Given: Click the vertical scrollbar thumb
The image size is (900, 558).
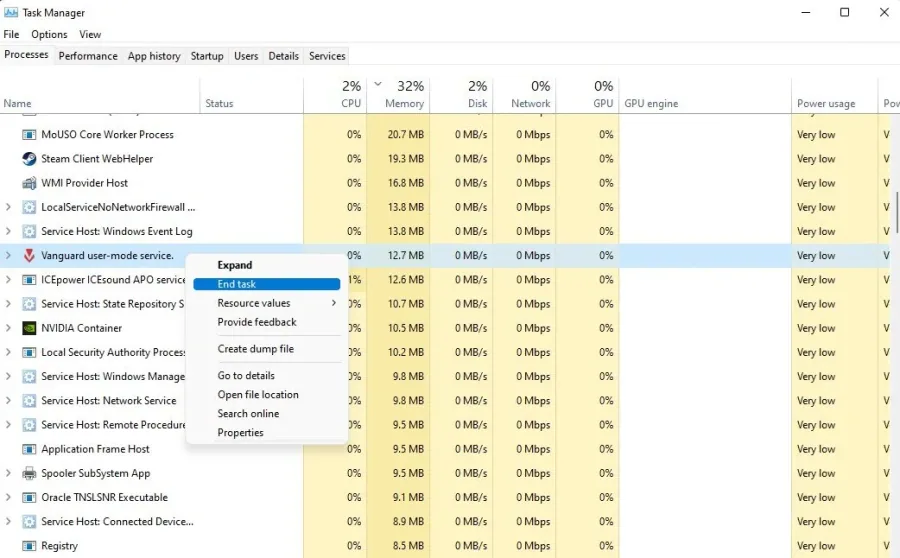Looking at the screenshot, I should click(895, 212).
